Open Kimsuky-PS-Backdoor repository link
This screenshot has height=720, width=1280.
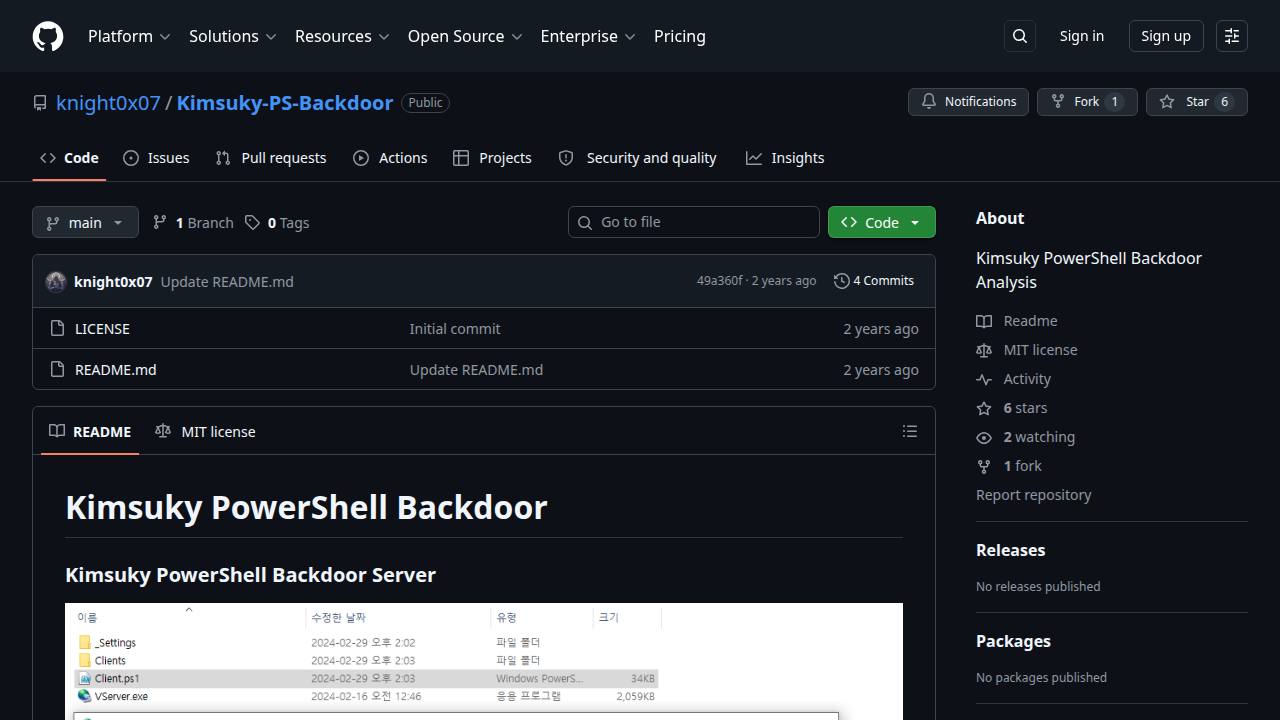pyautogui.click(x=285, y=103)
